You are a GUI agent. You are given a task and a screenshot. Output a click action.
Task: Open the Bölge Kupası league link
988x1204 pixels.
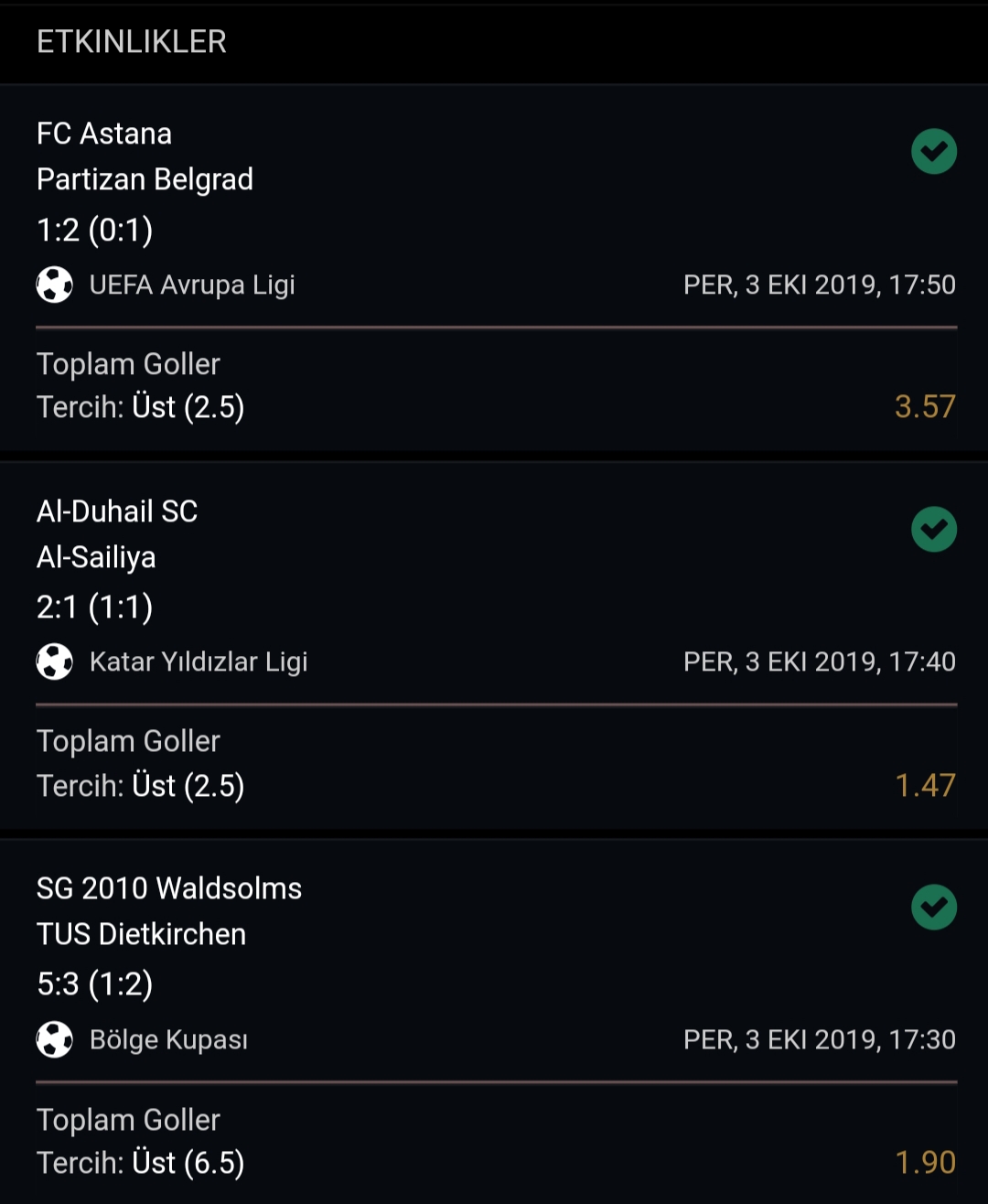[169, 1039]
